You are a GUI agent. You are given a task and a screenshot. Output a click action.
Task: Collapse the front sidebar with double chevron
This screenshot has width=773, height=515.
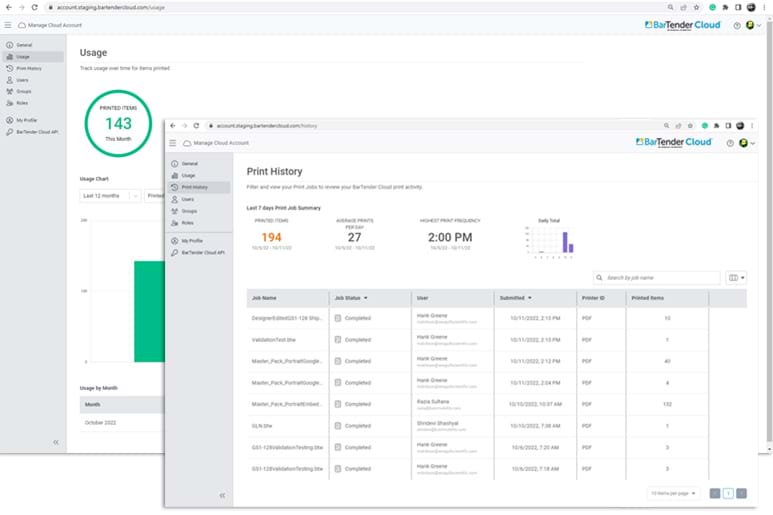(x=222, y=495)
